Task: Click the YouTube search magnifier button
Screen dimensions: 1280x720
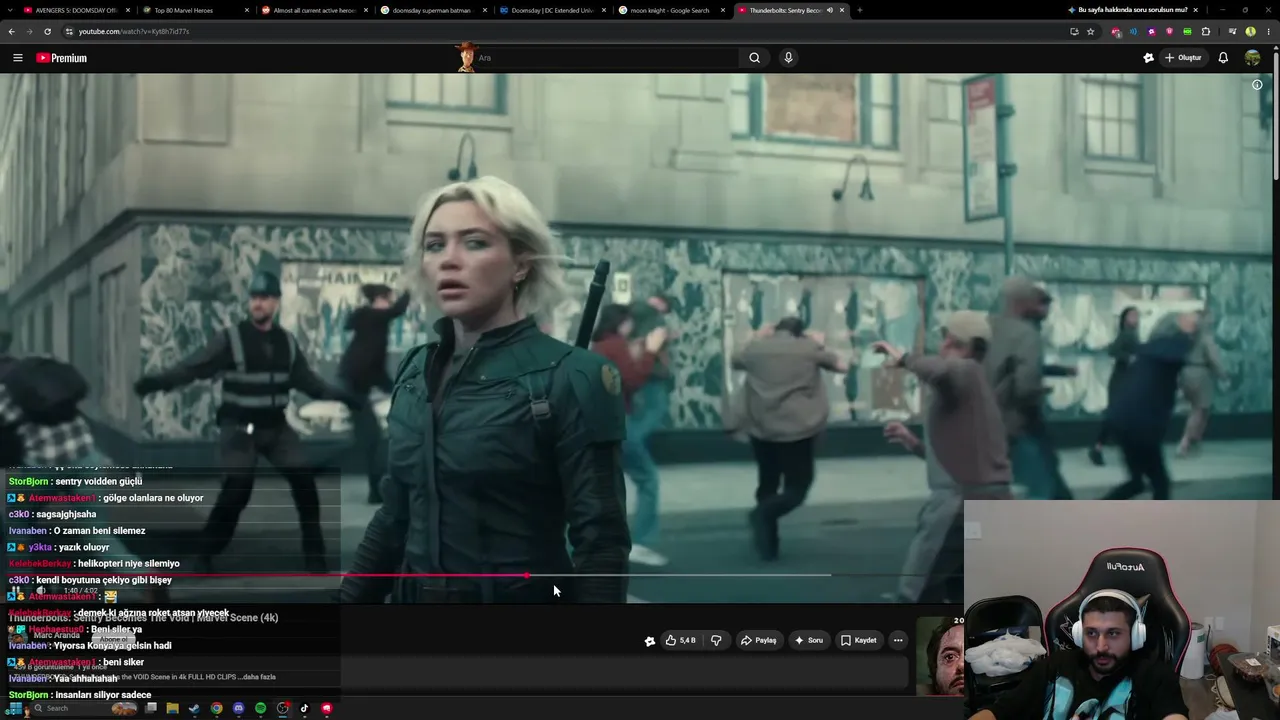Action: coord(755,58)
